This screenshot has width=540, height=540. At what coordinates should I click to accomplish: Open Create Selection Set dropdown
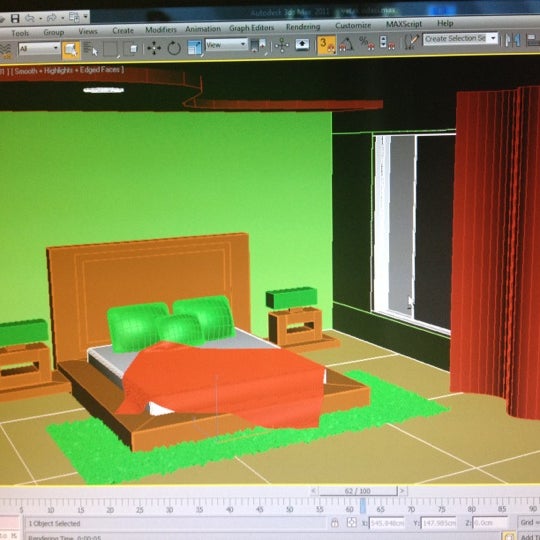[460, 39]
